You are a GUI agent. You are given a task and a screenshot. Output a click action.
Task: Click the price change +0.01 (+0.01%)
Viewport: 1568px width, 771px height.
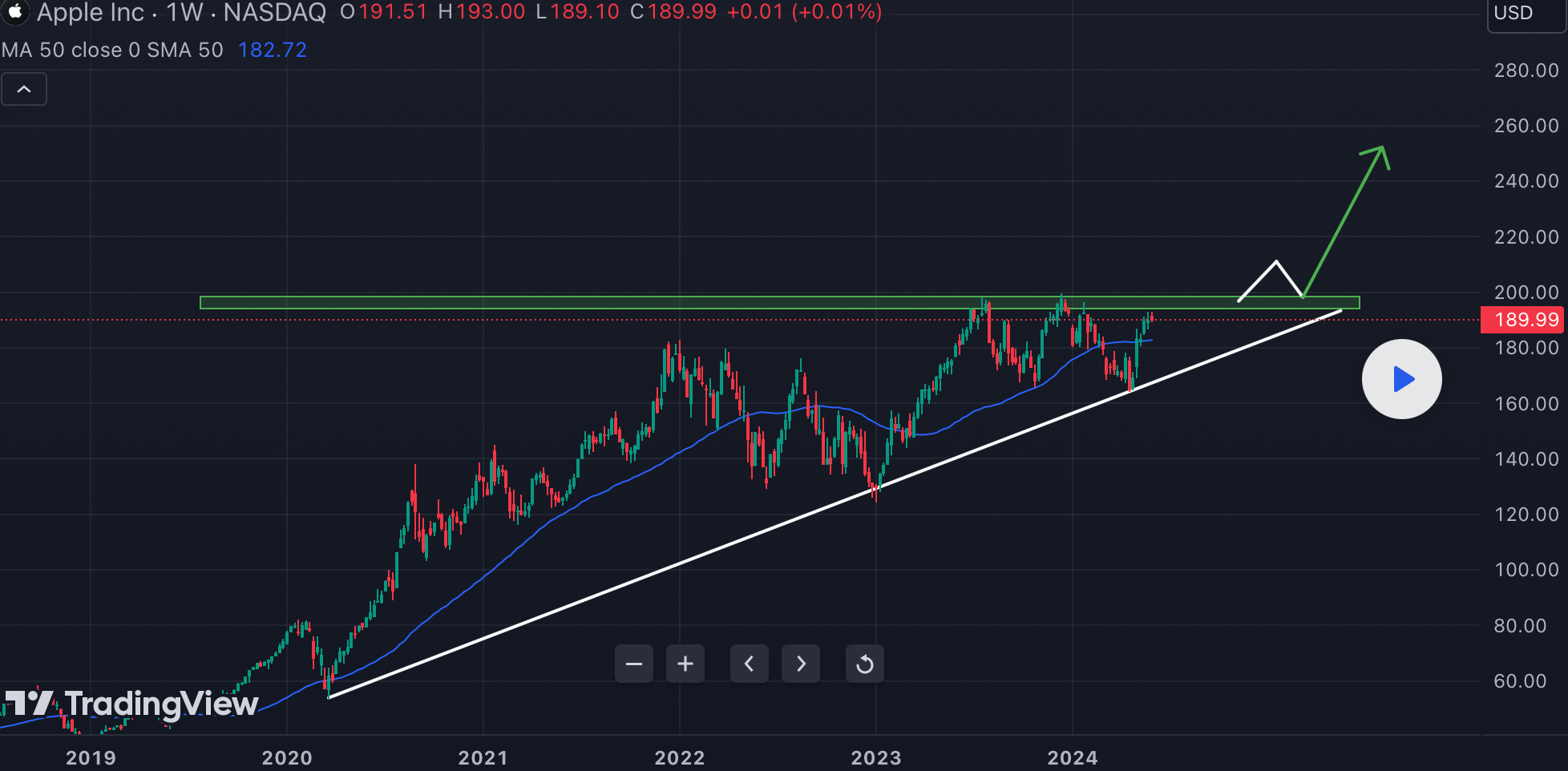(804, 12)
